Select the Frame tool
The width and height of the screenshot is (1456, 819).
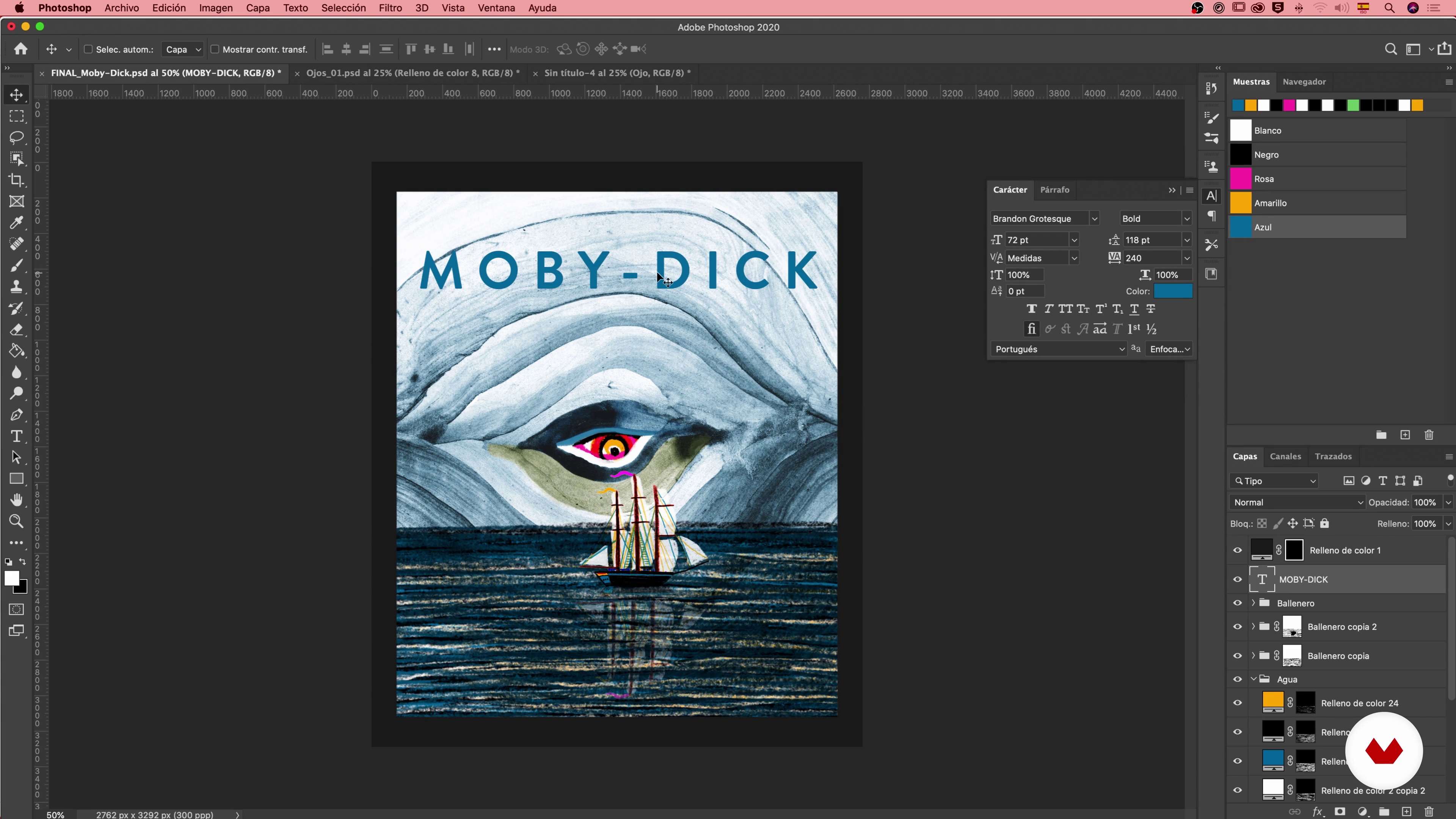tap(16, 202)
